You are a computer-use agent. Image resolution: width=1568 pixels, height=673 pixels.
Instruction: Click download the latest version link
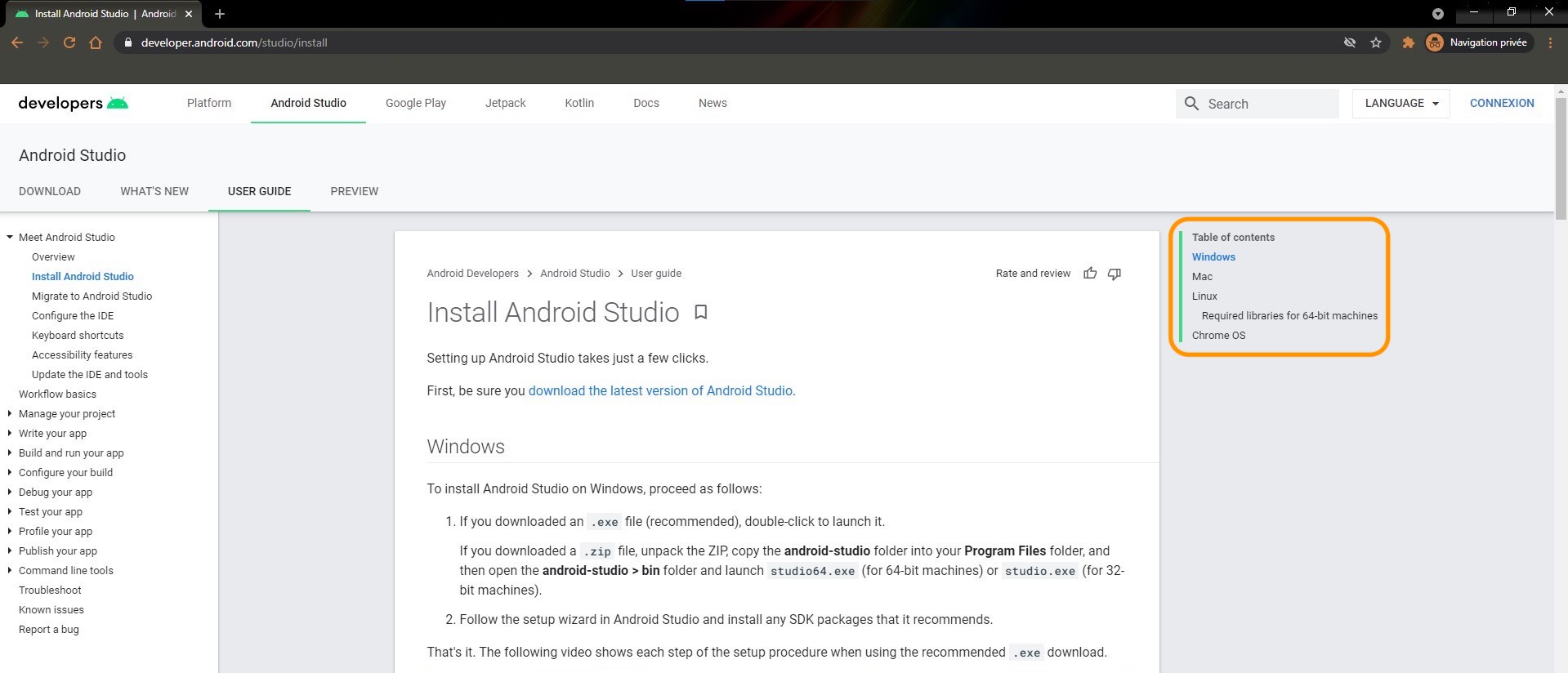pyautogui.click(x=660, y=390)
